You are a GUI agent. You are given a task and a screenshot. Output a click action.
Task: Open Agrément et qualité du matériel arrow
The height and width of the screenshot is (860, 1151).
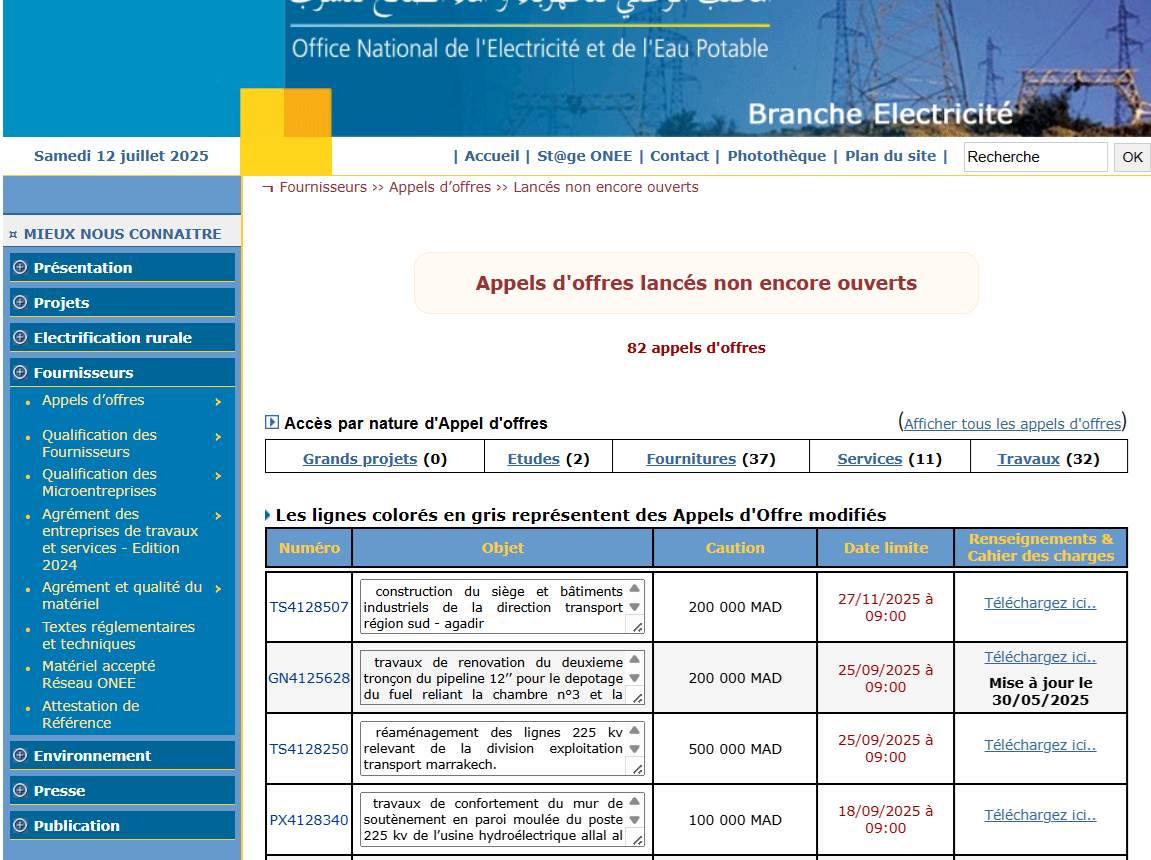[218, 588]
